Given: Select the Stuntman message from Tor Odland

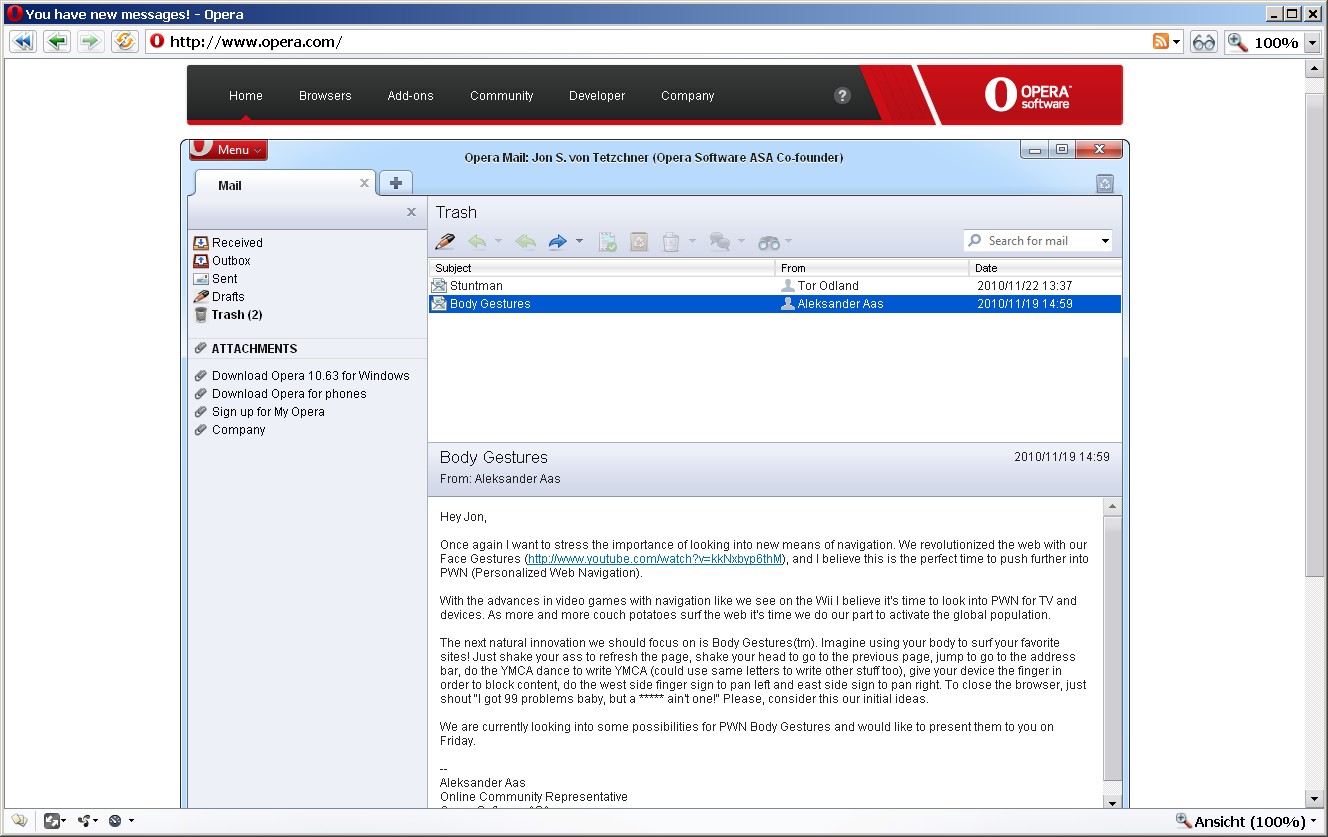Looking at the screenshot, I should tap(600, 285).
